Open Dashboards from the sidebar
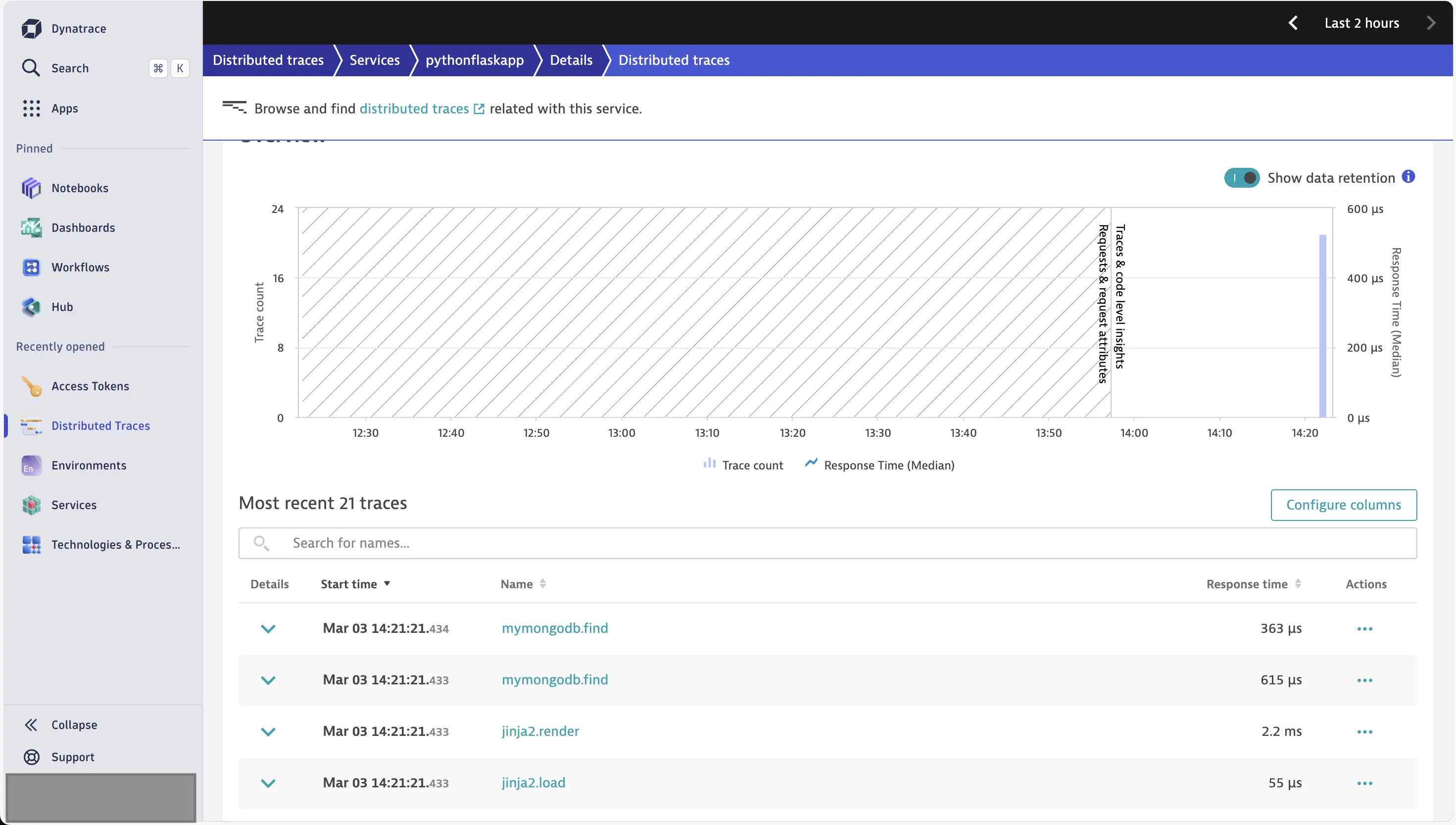Screen dimensions: 1456x825 [83, 227]
